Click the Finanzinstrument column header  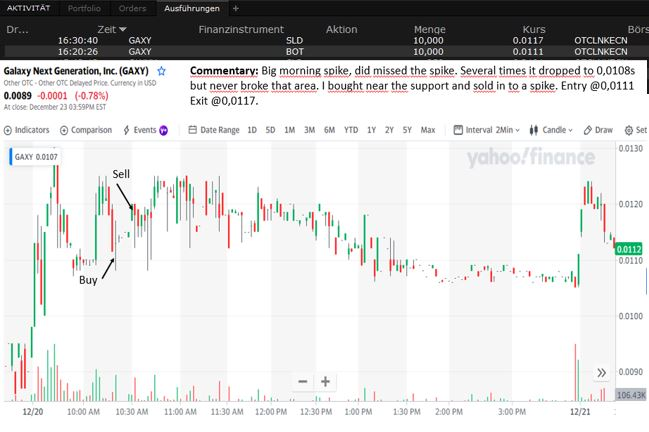(x=241, y=29)
